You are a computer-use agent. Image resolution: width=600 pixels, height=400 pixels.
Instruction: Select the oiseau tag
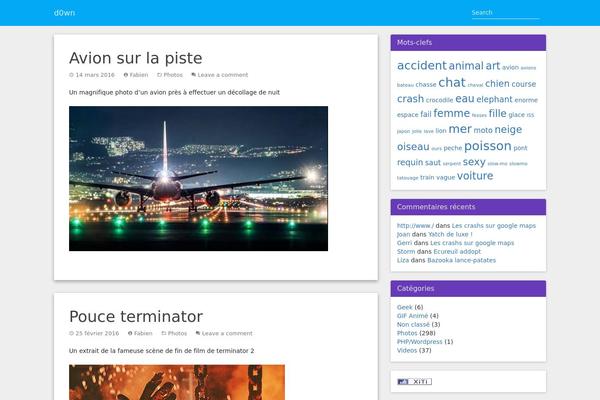[413, 147]
